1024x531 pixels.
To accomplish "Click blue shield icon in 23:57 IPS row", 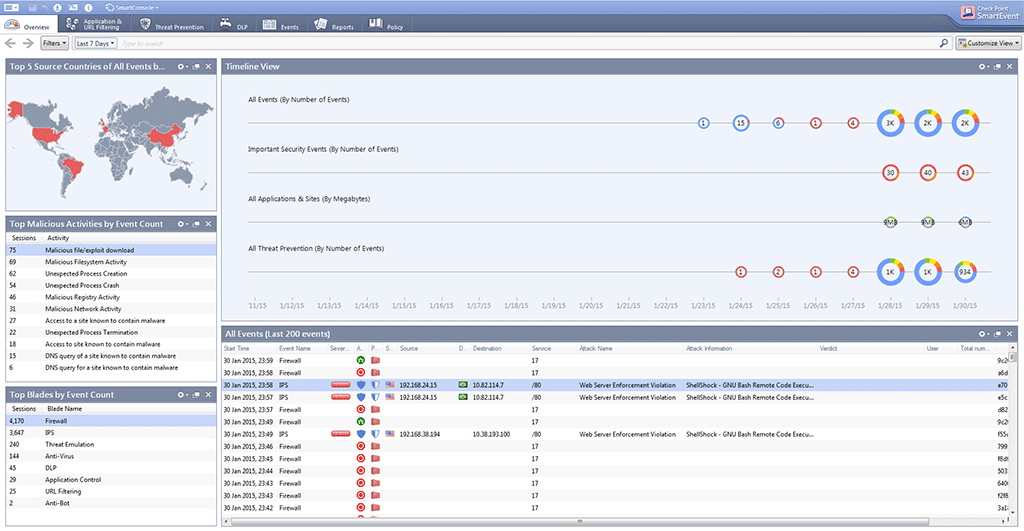I will [360, 397].
